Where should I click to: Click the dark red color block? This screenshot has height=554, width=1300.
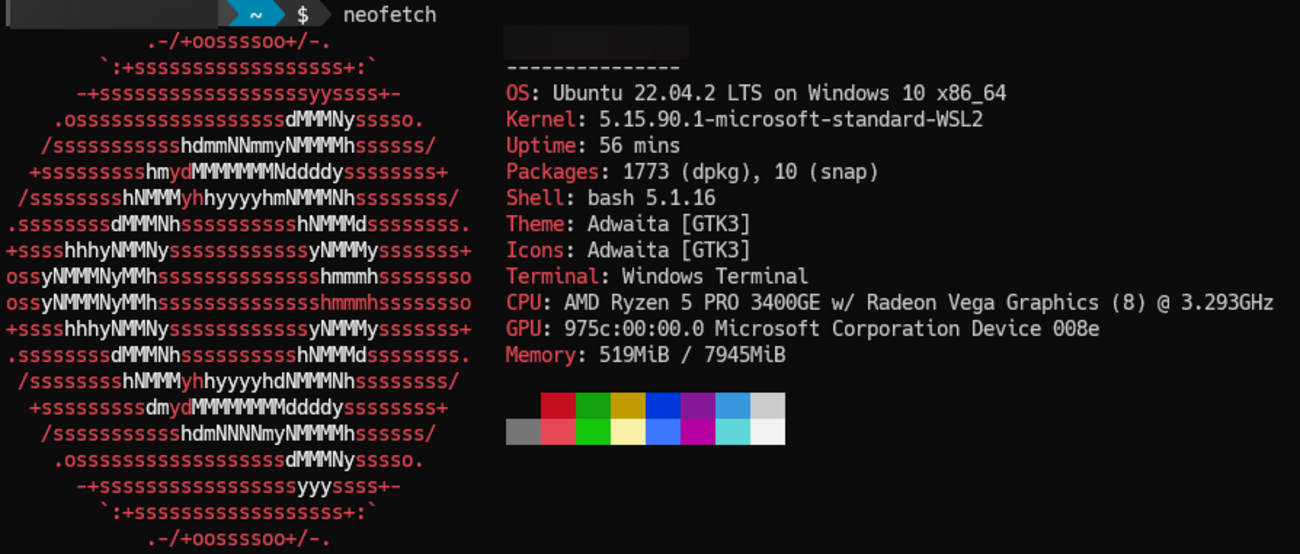tap(558, 405)
